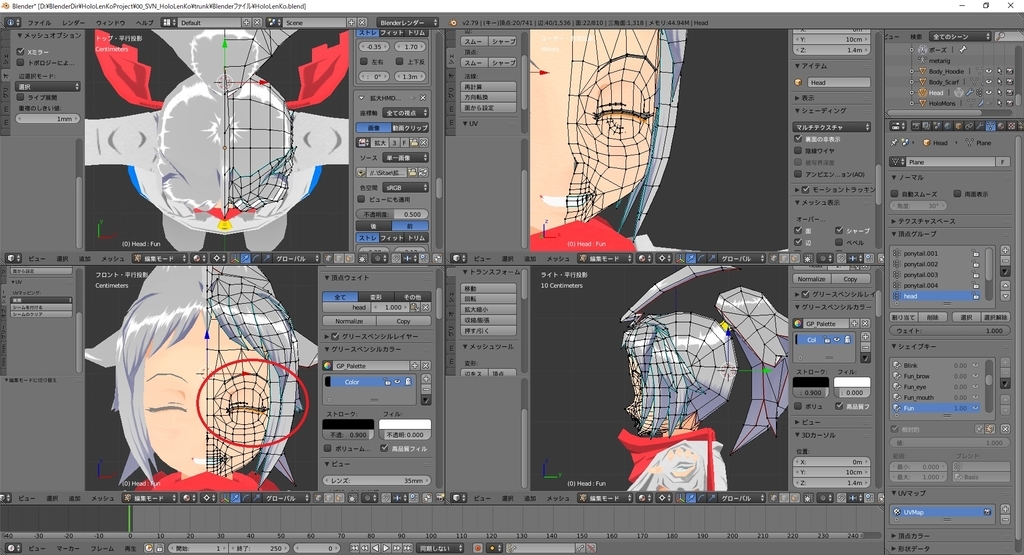
Task: Open the Blenderレンダー engine dropdown
Action: coord(408,22)
